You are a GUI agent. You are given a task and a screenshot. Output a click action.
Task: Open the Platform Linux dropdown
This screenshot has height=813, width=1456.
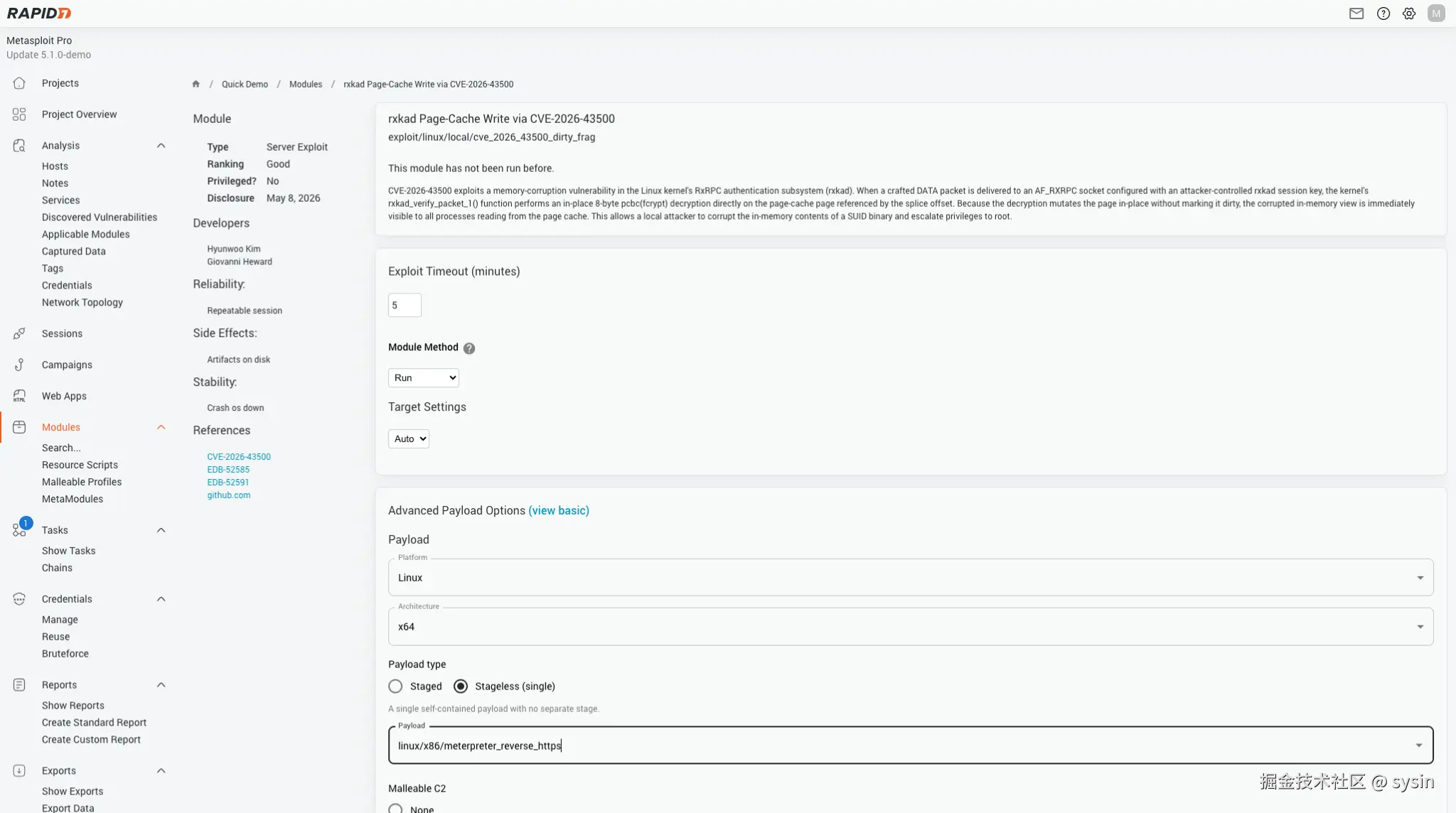point(911,578)
